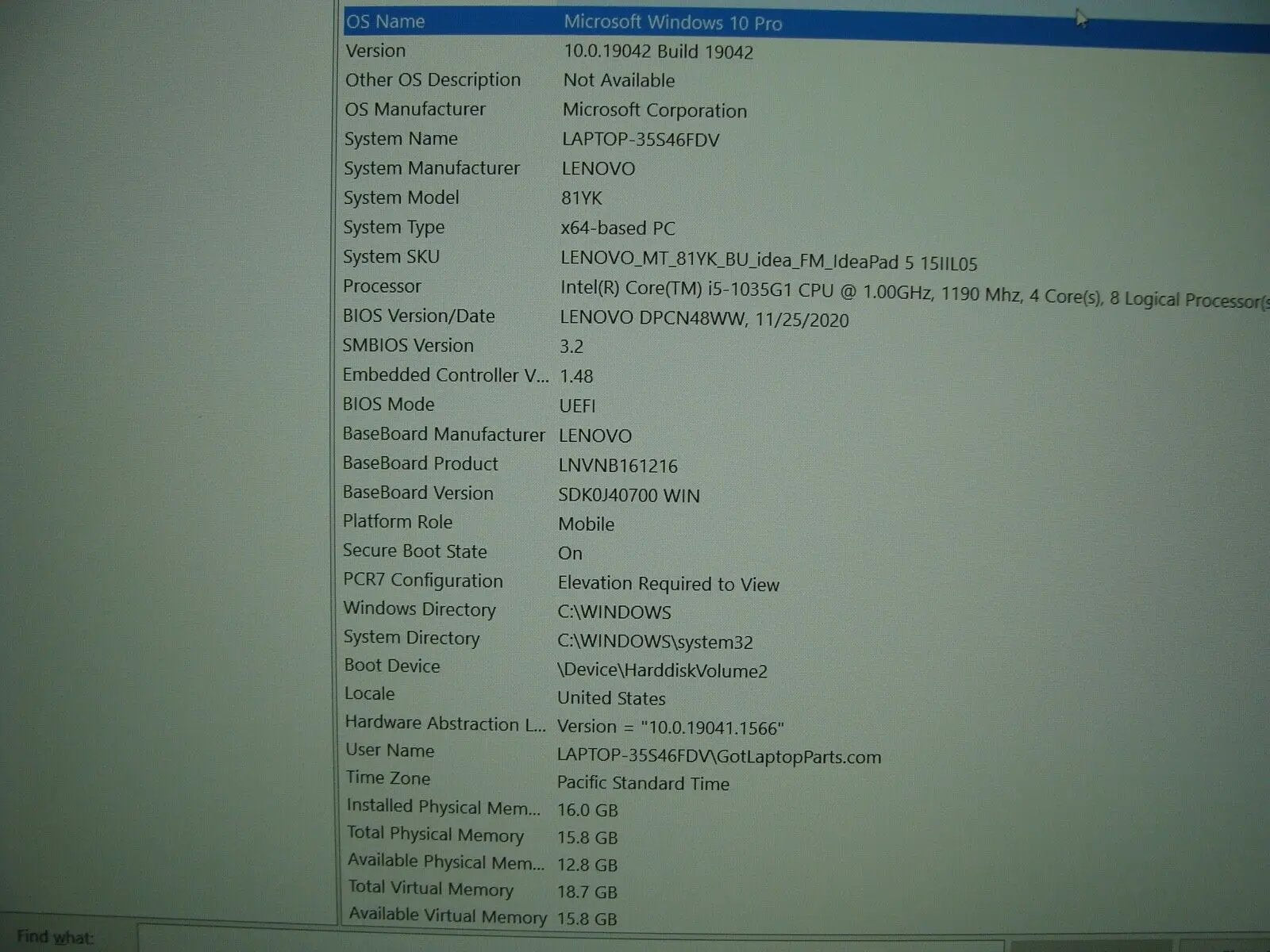This screenshot has width=1270, height=952.
Task: Click the value Microsoft Windows 10 Pro
Action: (673, 23)
